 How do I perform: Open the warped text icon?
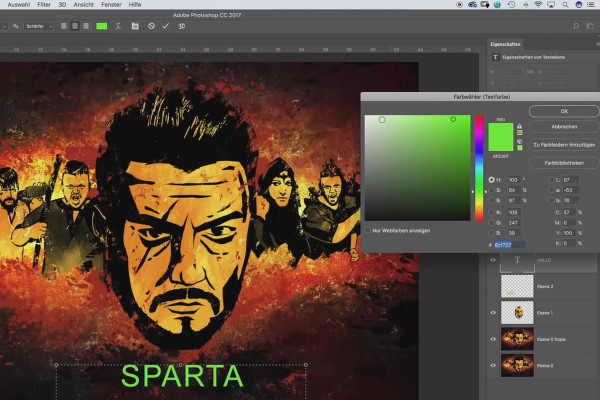tap(118, 26)
